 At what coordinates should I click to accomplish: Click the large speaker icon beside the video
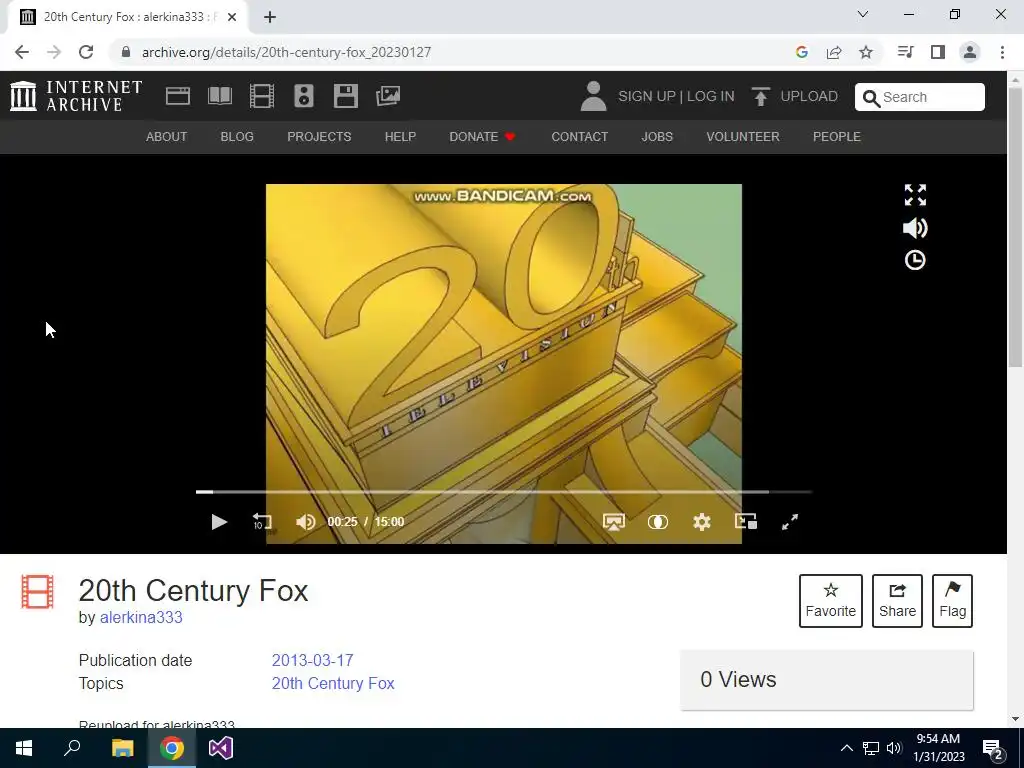(x=915, y=228)
